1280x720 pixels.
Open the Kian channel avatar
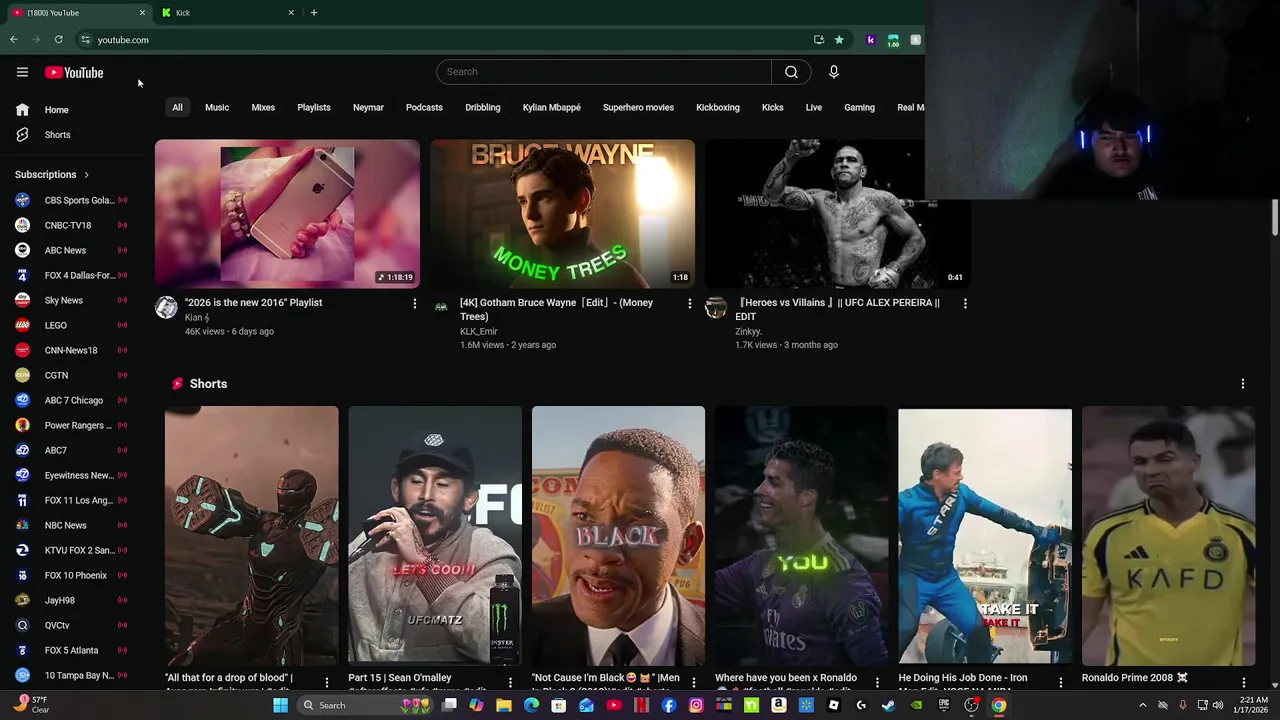pos(166,308)
